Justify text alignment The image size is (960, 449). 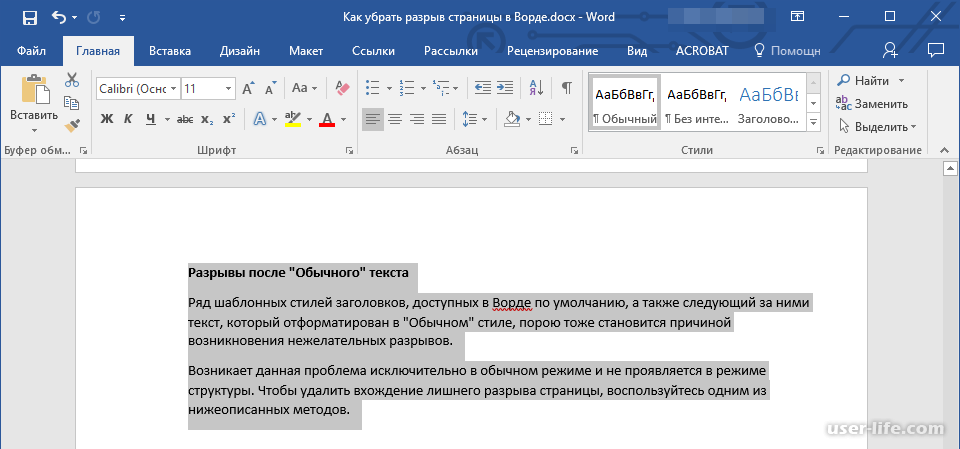[439, 119]
